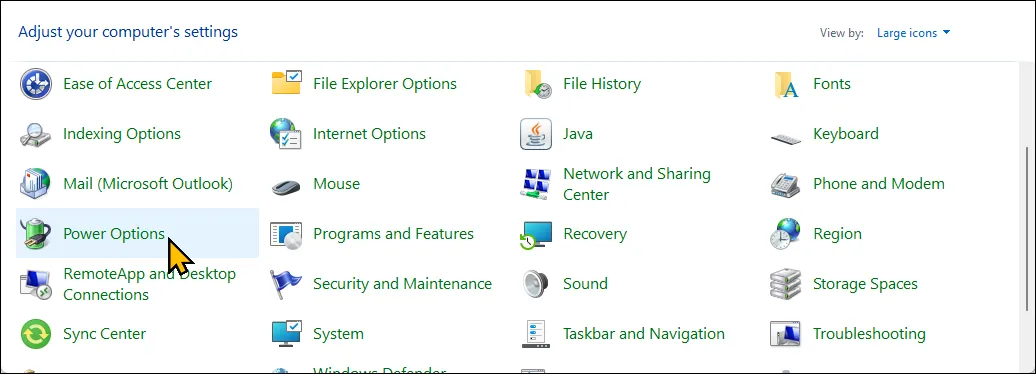1036x374 pixels.
Task: Open the Indexing Options magnifier icon
Action: pos(36,134)
